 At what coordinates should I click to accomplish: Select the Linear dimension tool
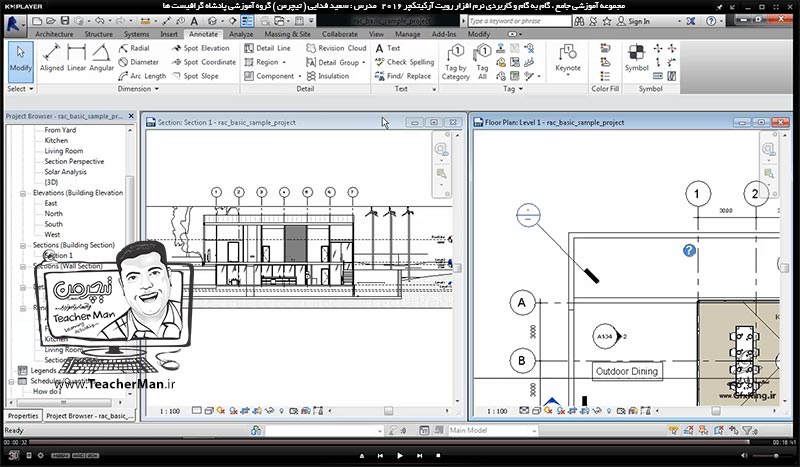pyautogui.click(x=76, y=58)
